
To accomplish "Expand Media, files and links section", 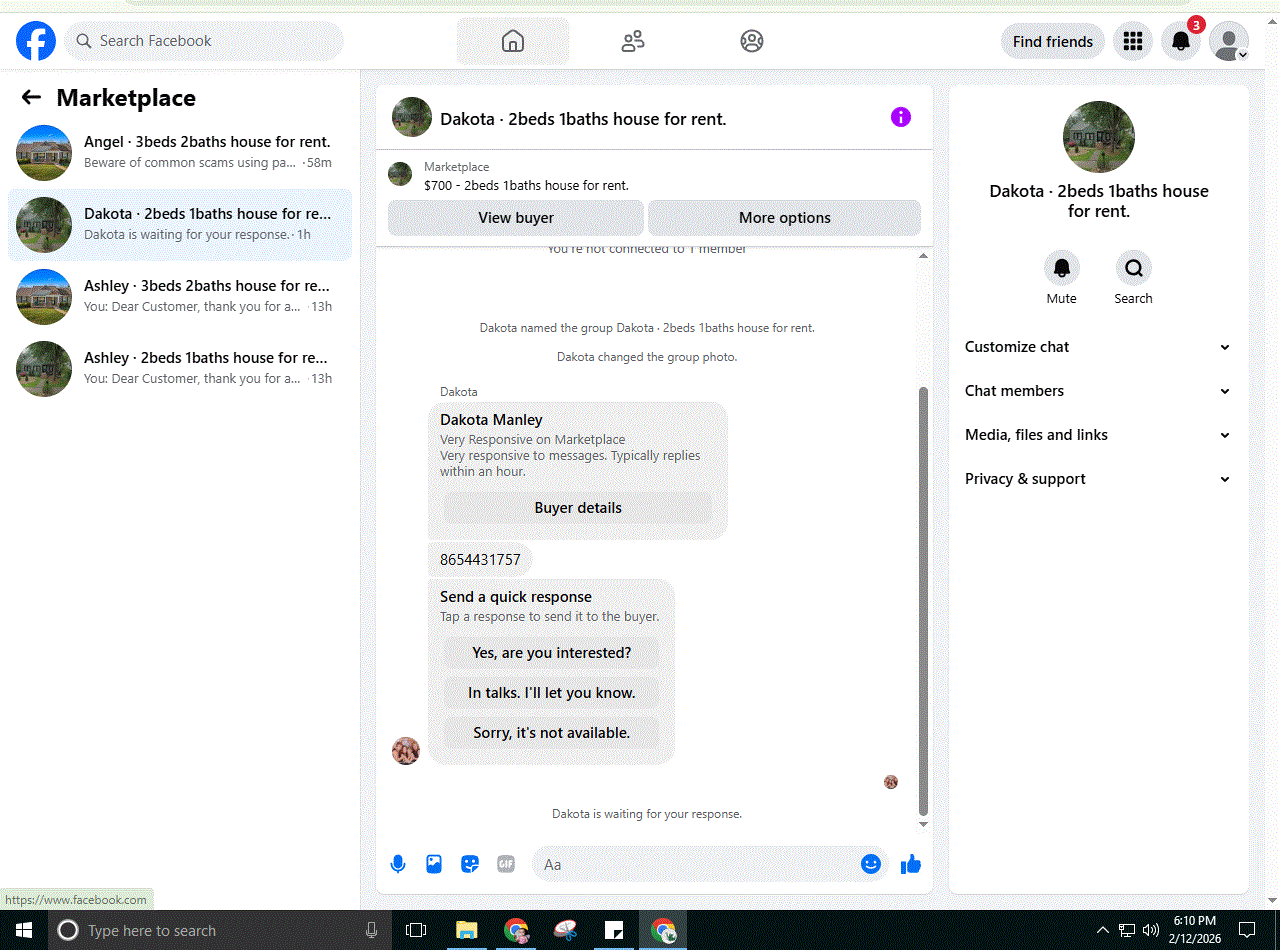I will pos(1098,435).
